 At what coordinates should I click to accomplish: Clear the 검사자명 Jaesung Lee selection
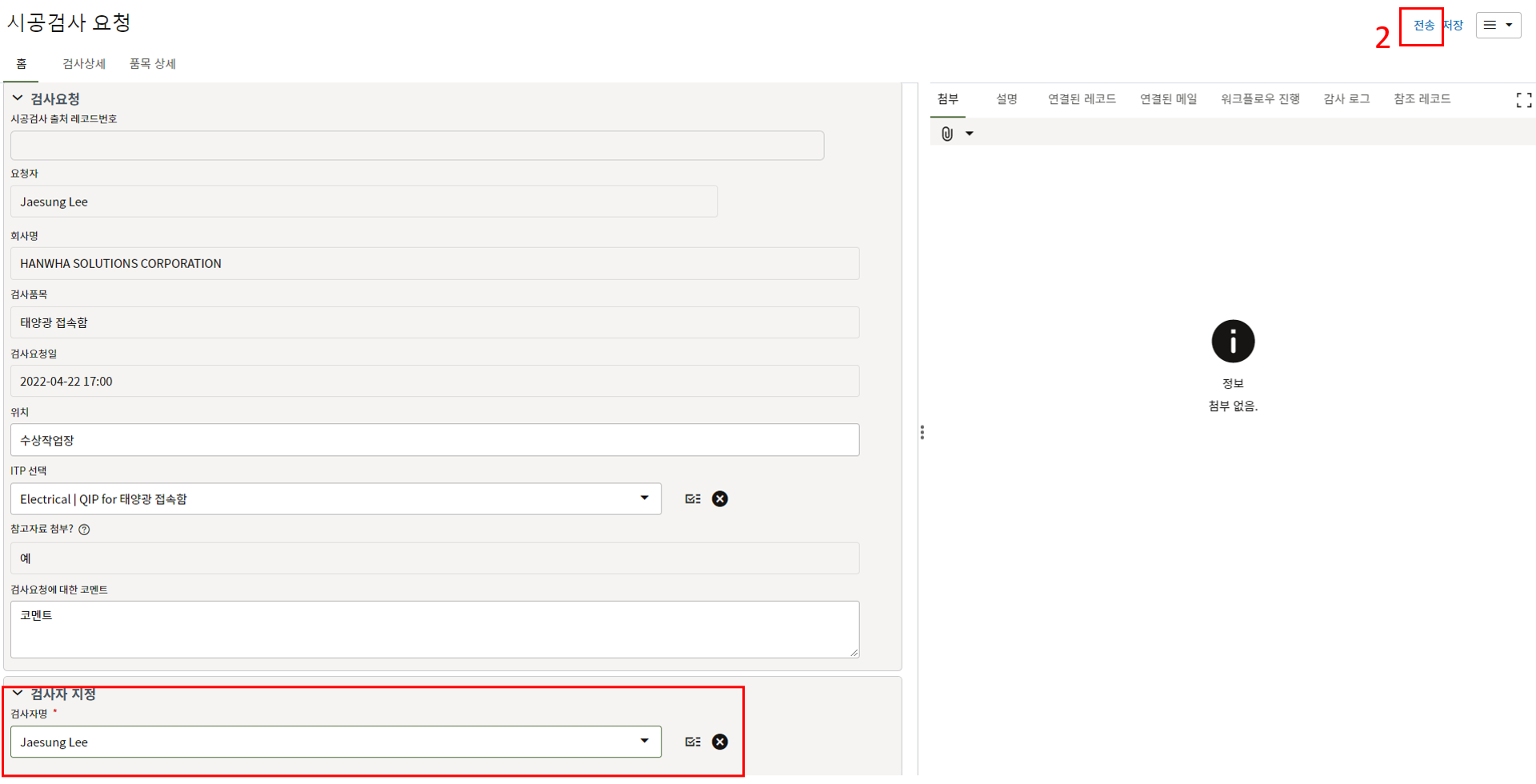pyautogui.click(x=720, y=742)
